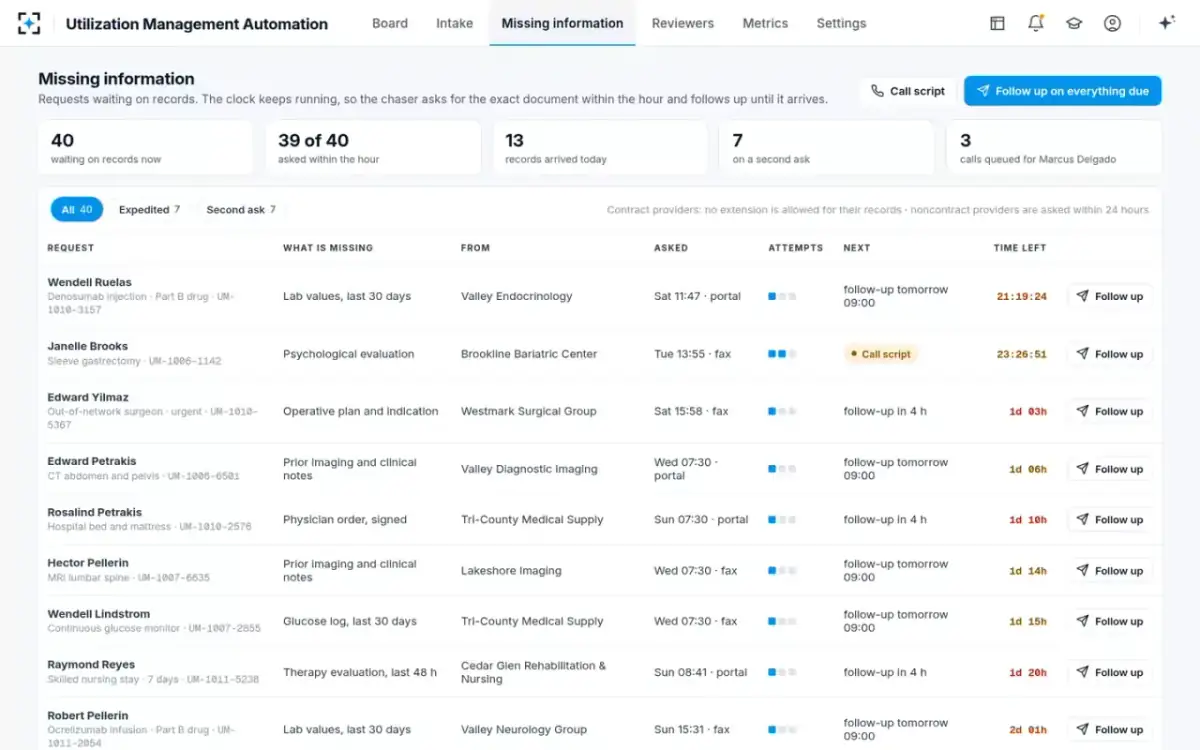Follow up on Raymond Reyes request
Image resolution: width=1200 pixels, height=750 pixels.
(1109, 672)
